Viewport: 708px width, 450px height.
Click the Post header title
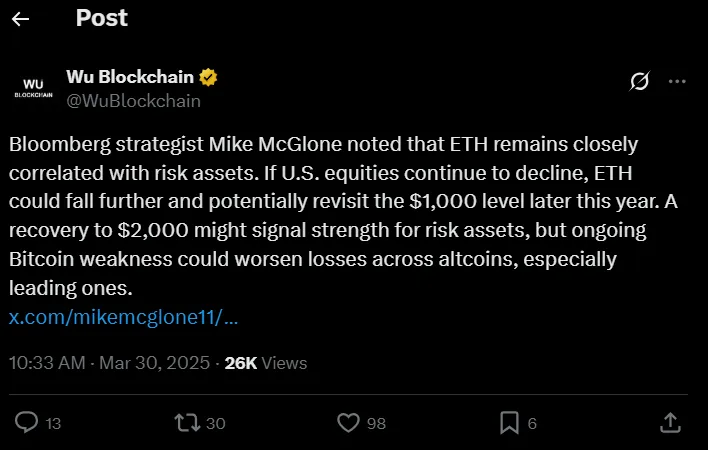tap(101, 18)
